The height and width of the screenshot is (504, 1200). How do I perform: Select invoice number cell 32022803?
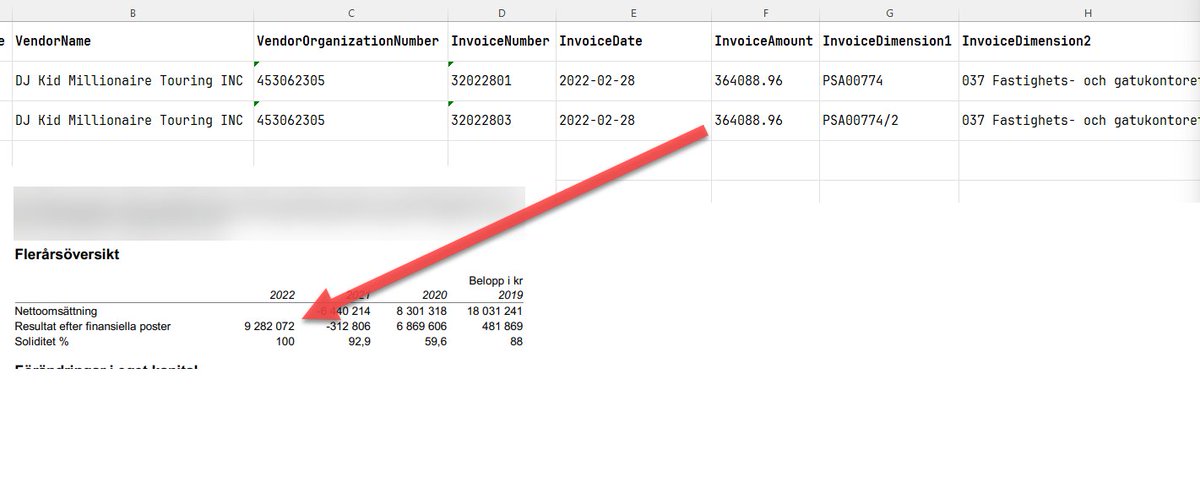[502, 121]
